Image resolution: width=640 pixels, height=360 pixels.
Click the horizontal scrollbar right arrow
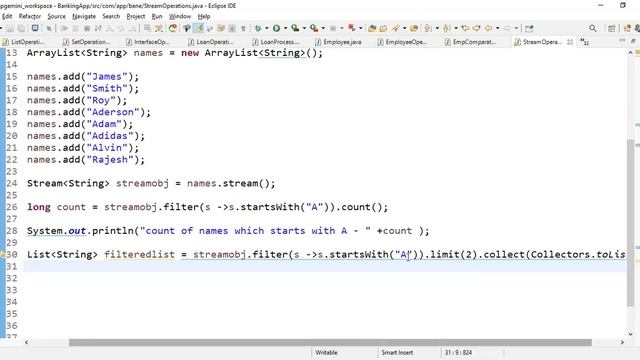622,342
